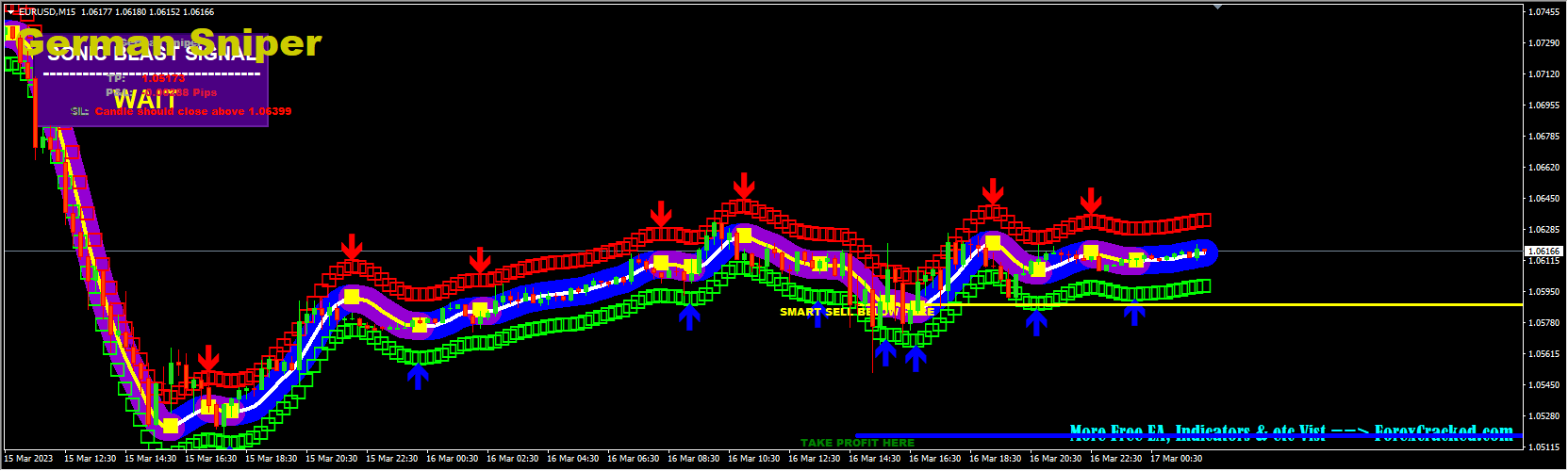Click the leftmost blue buy arrow
This screenshot has height=471, width=1568.
coord(418,377)
